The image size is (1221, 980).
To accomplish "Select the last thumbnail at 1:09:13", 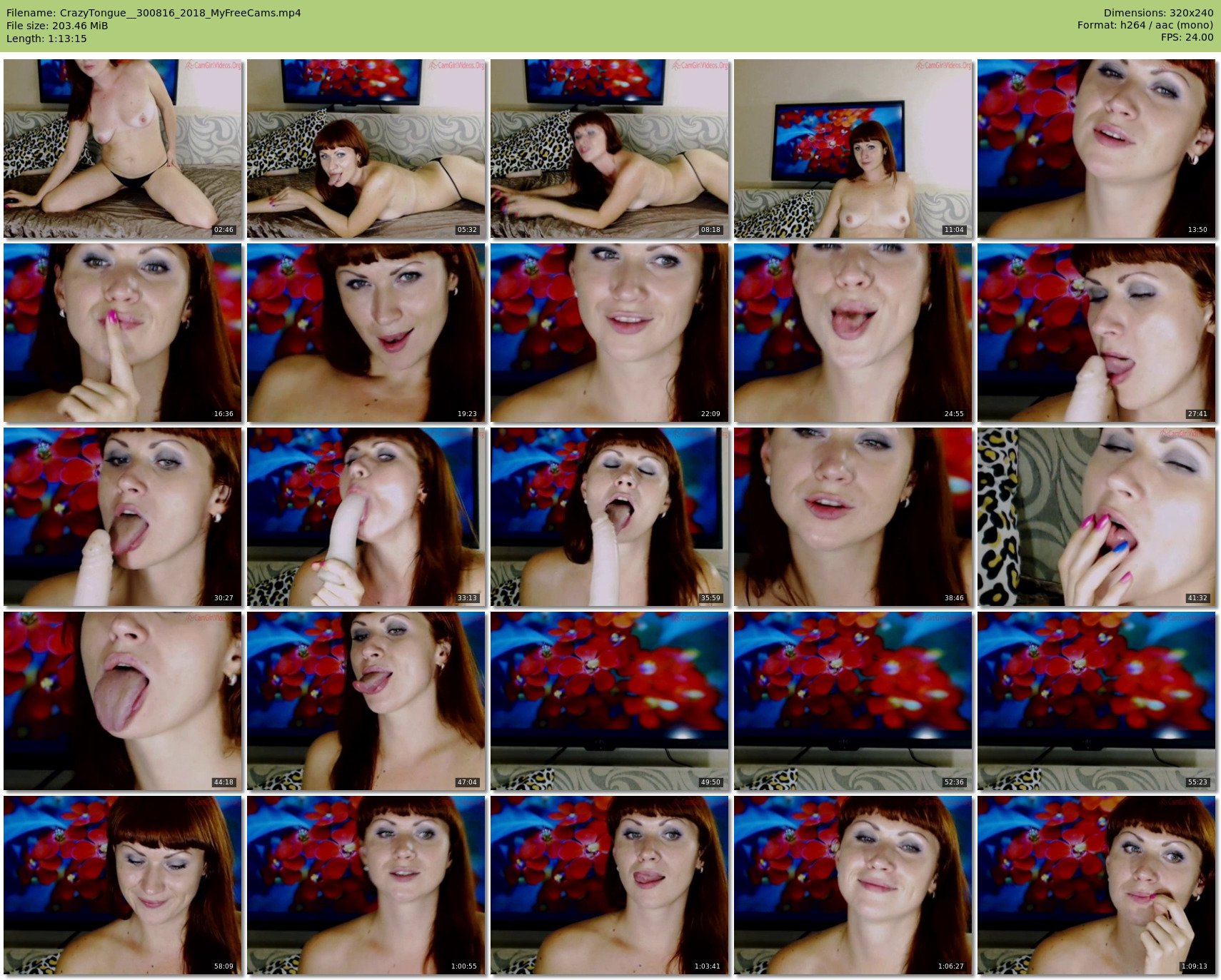I will pyautogui.click(x=1097, y=885).
